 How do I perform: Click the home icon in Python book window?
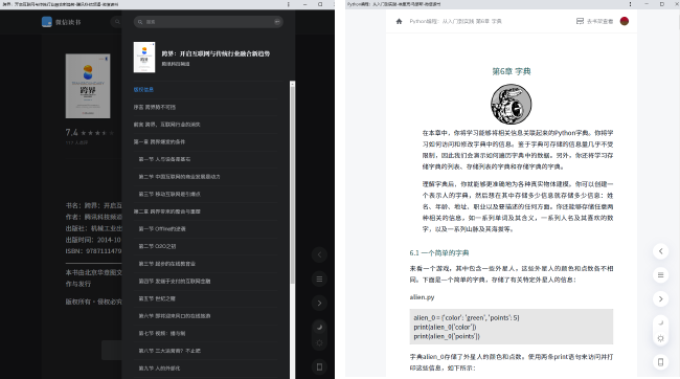click(399, 21)
